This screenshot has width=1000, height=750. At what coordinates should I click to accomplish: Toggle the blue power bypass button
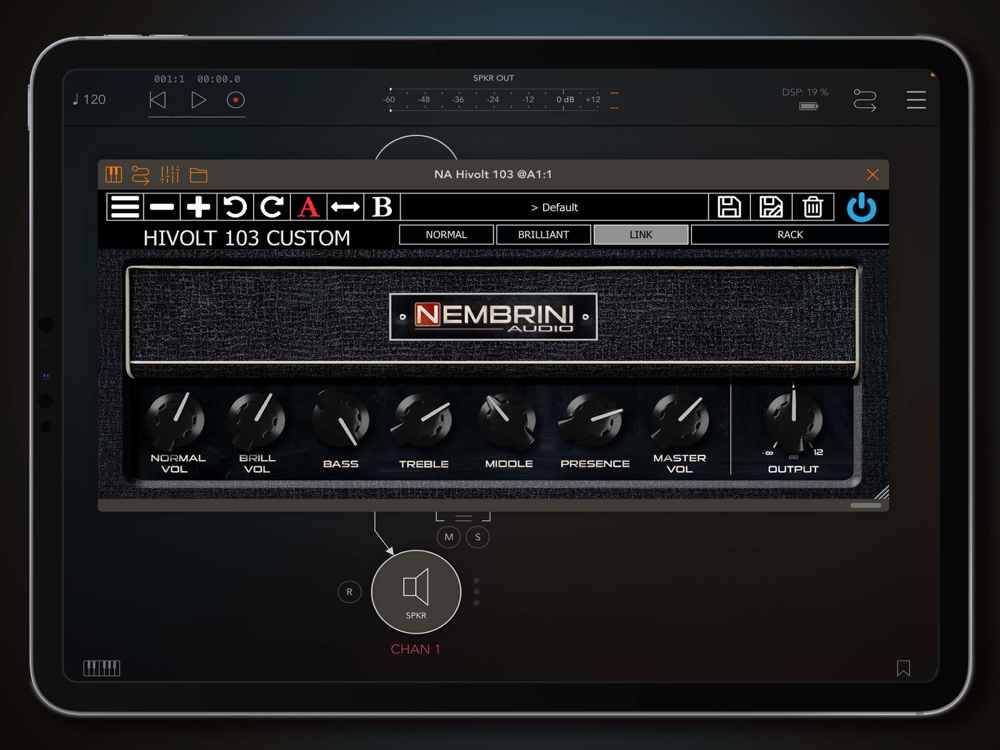[x=861, y=208]
